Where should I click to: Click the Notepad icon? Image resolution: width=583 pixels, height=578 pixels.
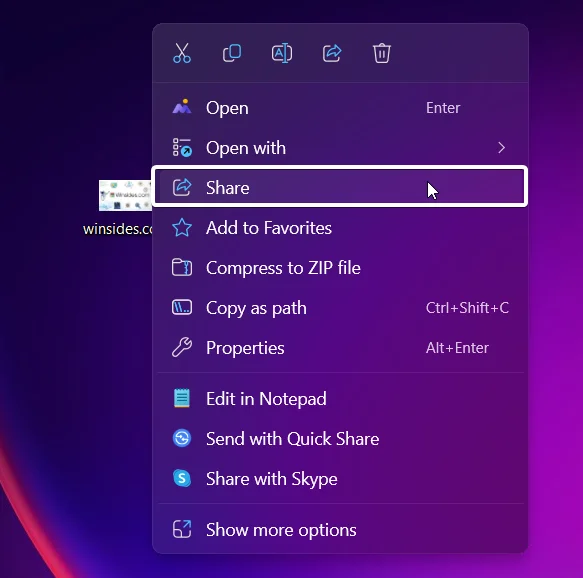[x=182, y=398]
